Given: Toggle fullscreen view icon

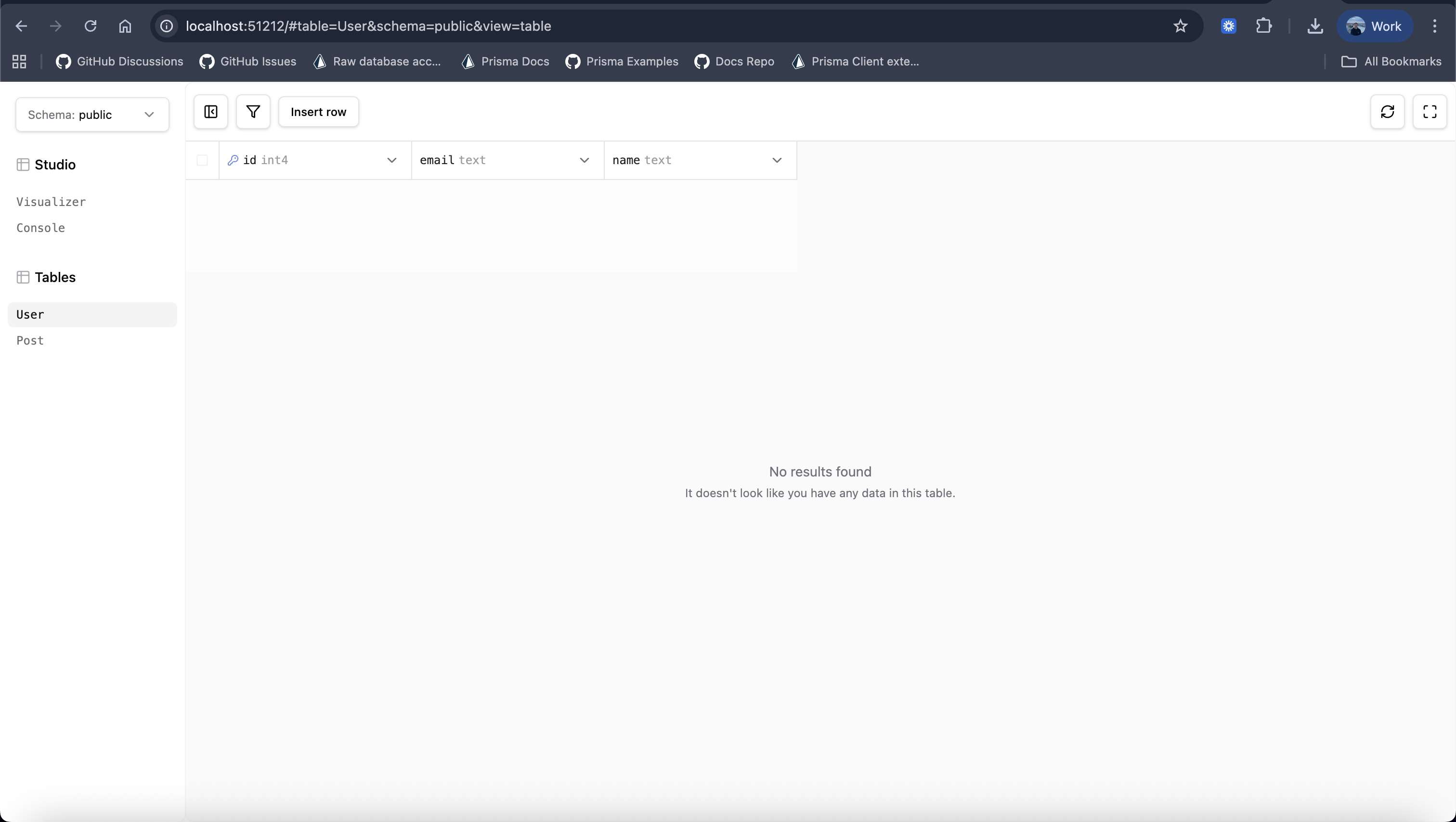Looking at the screenshot, I should pyautogui.click(x=1430, y=112).
